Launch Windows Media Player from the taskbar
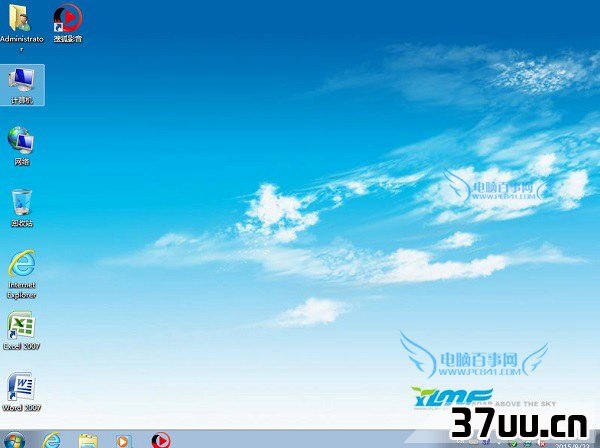The image size is (600, 448). (124, 441)
